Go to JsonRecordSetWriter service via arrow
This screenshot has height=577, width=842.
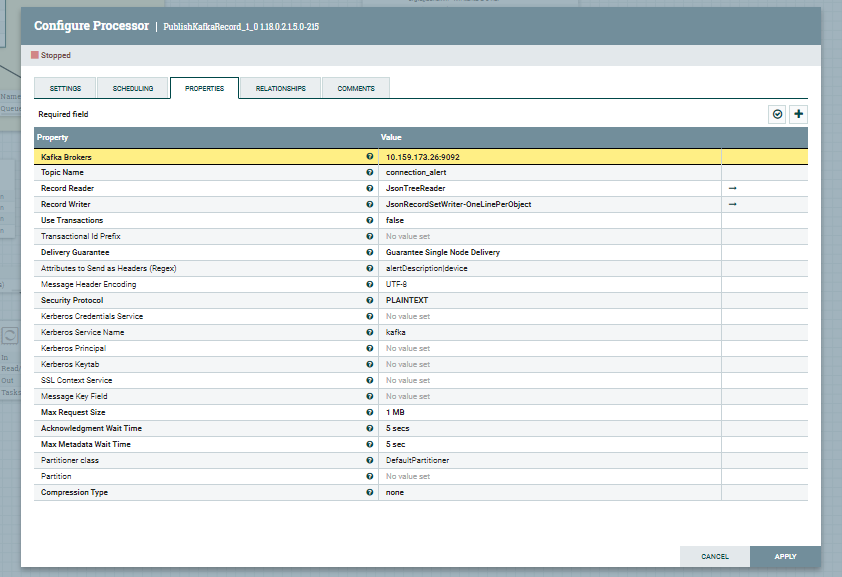(x=732, y=204)
